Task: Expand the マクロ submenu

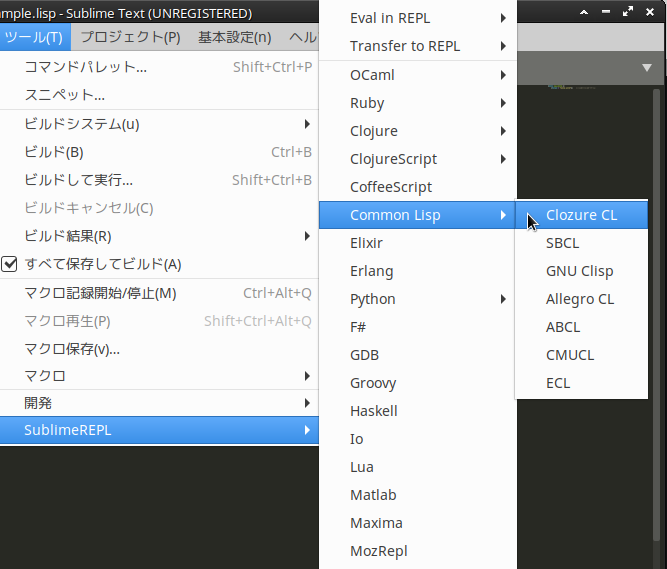Action: tap(159, 376)
